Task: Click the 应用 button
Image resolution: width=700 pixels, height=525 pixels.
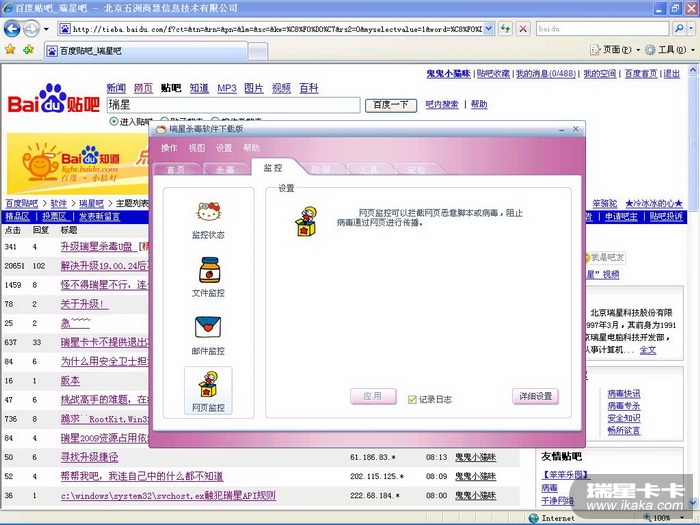Action: [373, 396]
